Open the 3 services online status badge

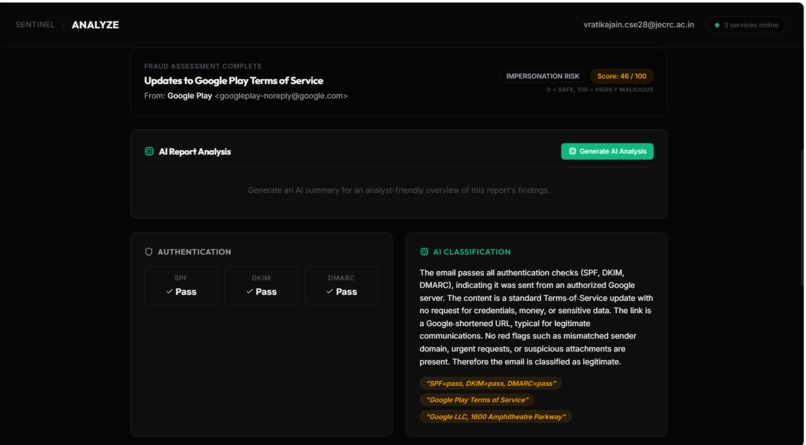(746, 25)
